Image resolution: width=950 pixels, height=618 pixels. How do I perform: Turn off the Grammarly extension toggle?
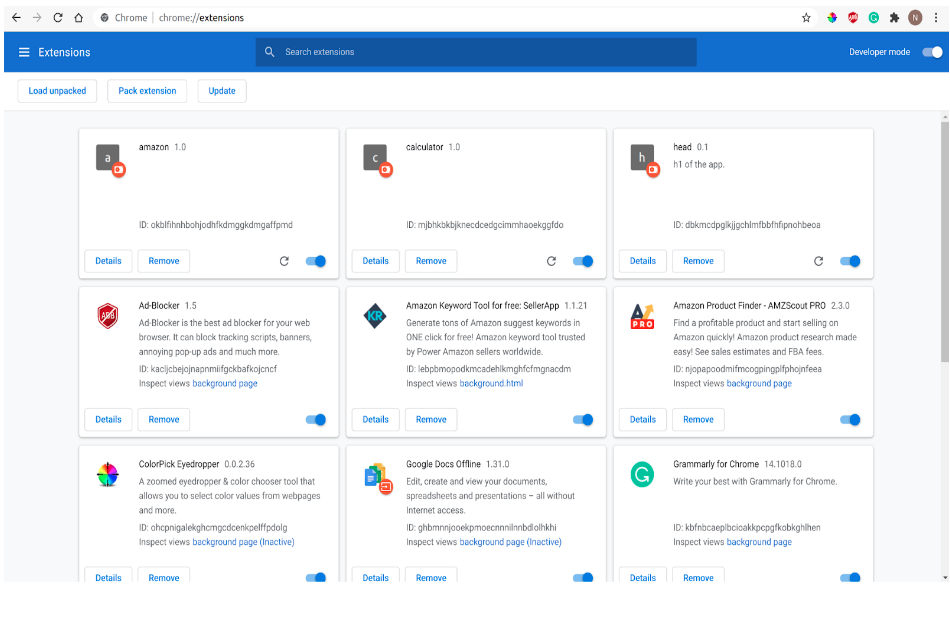click(x=850, y=577)
